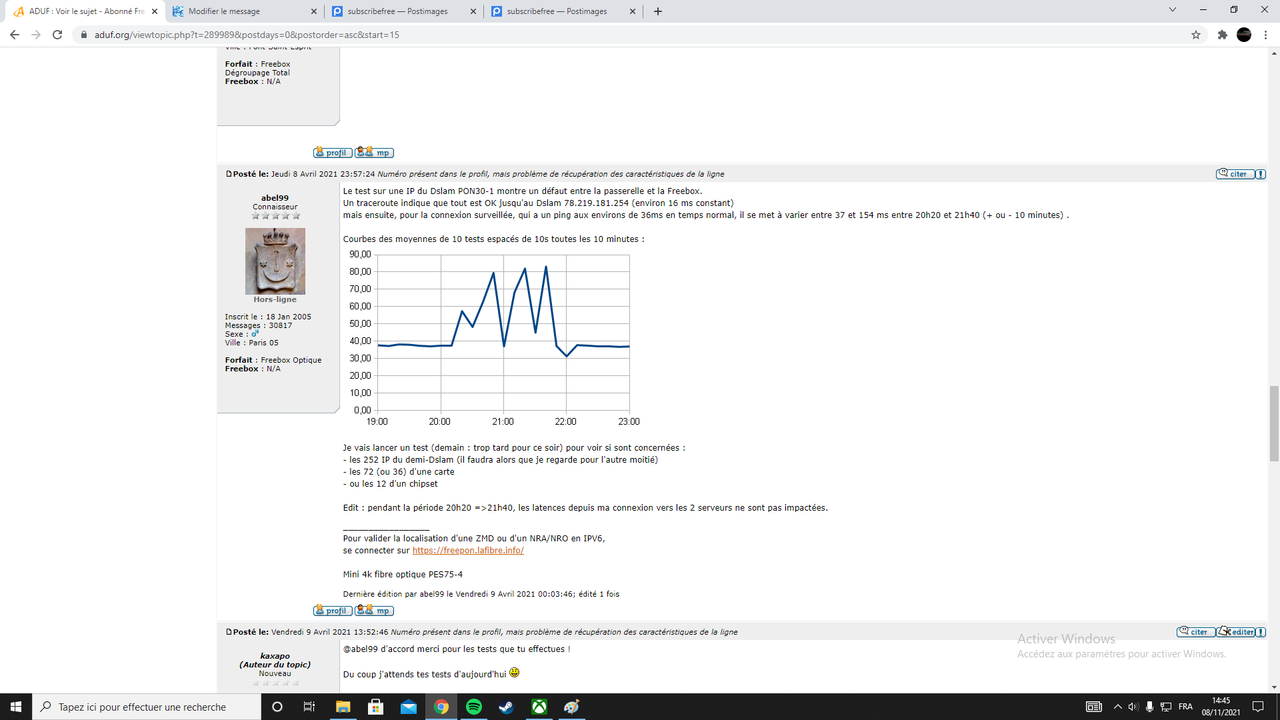Screen dimensions: 1280x720
Task: Open the Chrome extensions puzzle icon
Action: pyautogui.click(x=1222, y=34)
